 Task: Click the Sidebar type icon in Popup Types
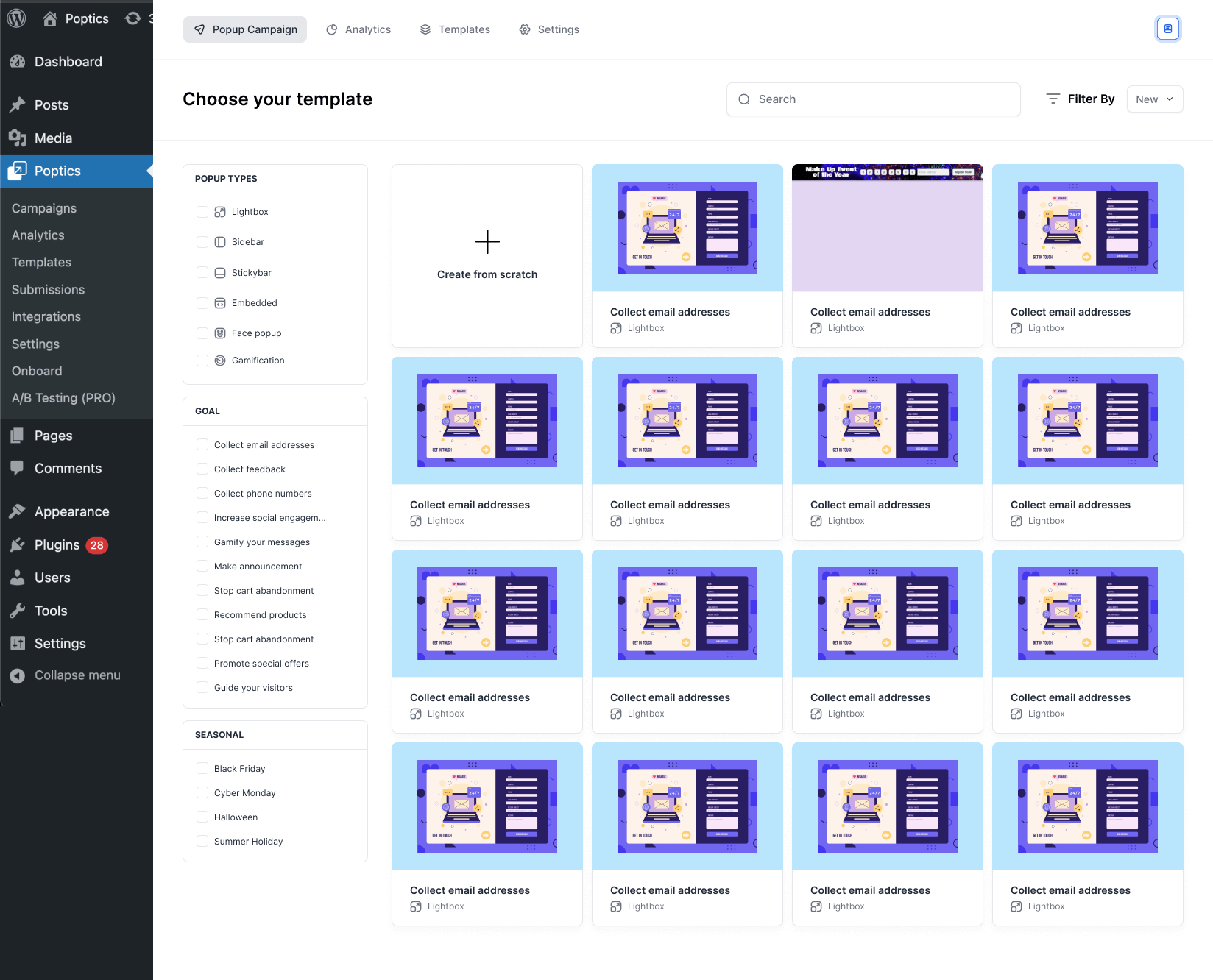(220, 242)
